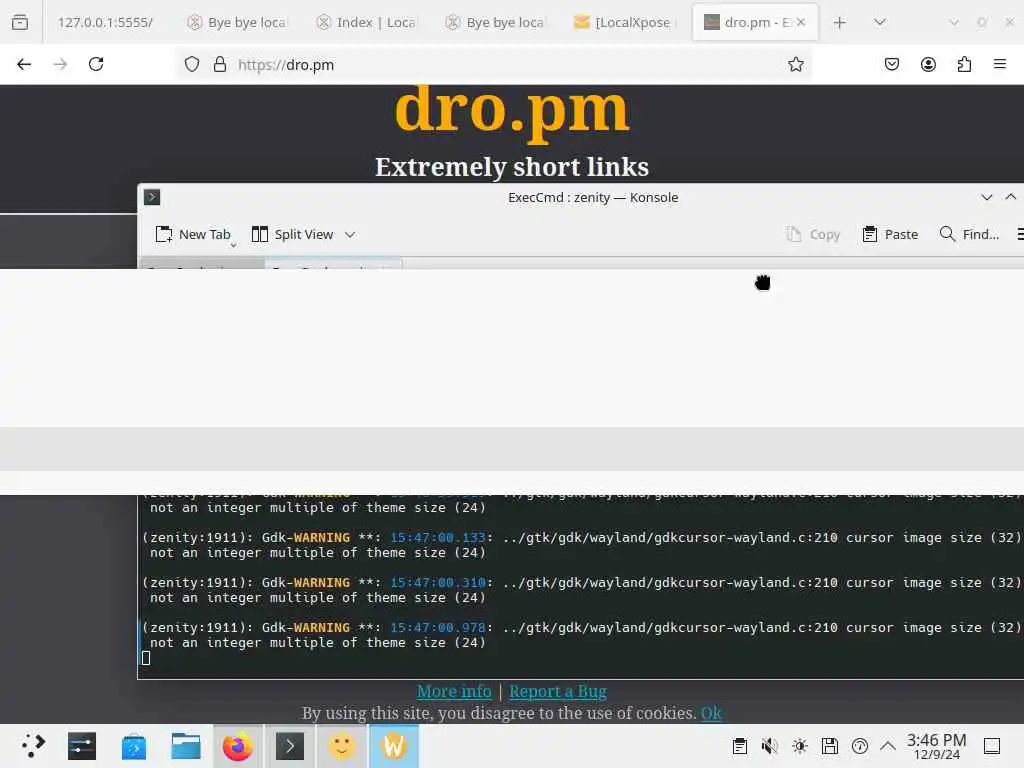Open Find in Konsole toolbar
Viewport: 1024px width, 768px height.
[x=969, y=234]
